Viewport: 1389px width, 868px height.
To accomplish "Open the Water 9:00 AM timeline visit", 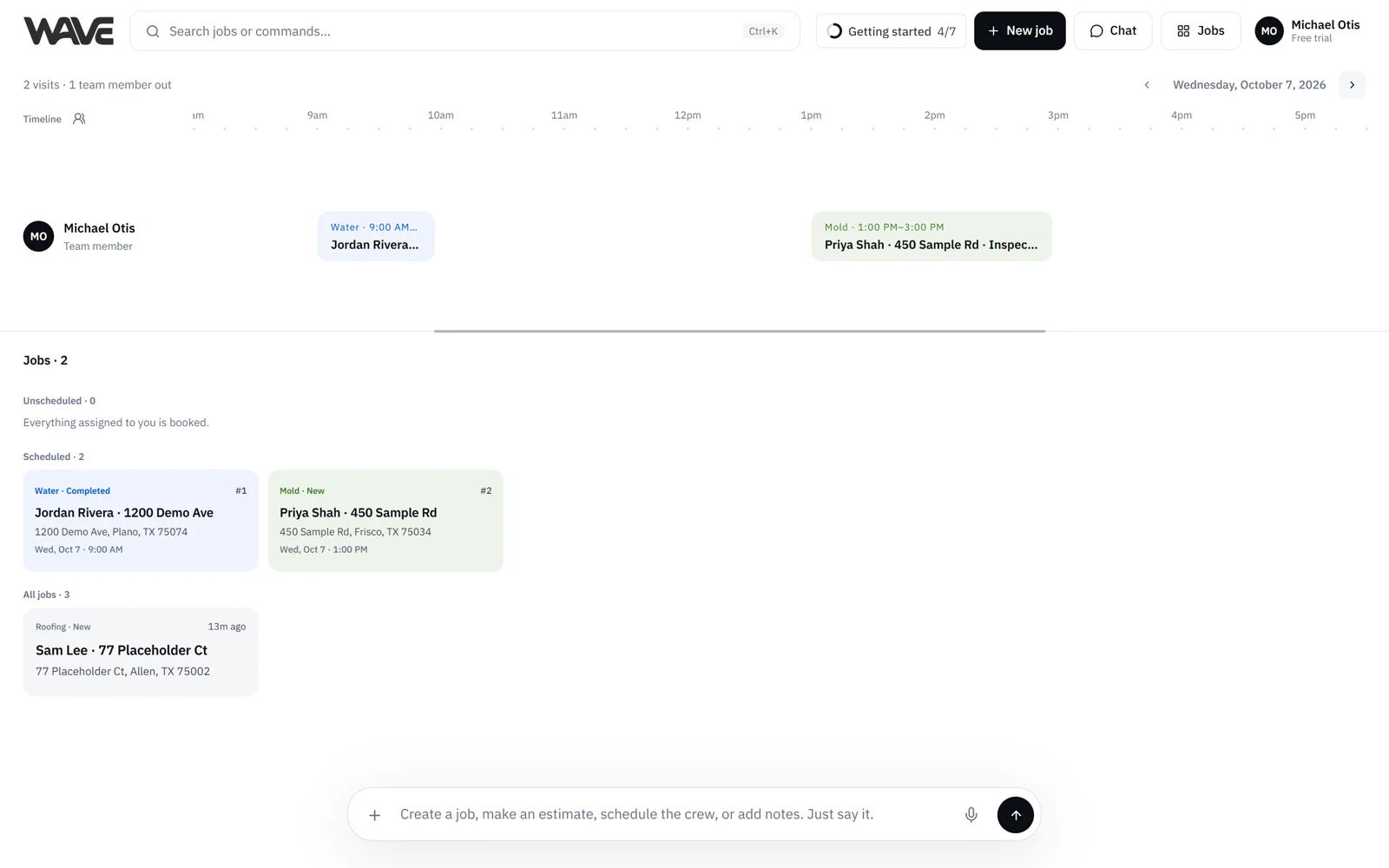I will (376, 236).
